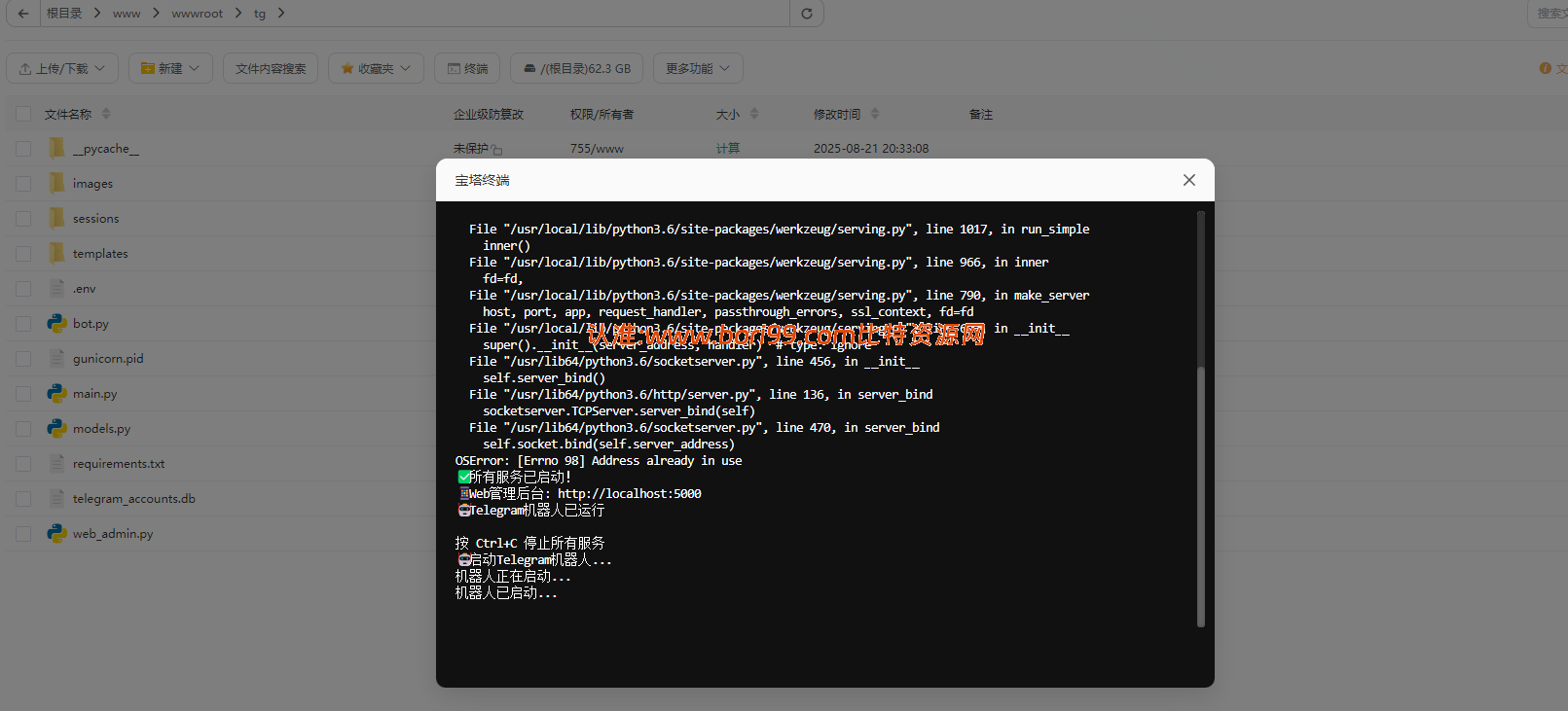Screen dimensions: 1568x711
Task: Open the 终端 terminal button
Action: click(467, 68)
